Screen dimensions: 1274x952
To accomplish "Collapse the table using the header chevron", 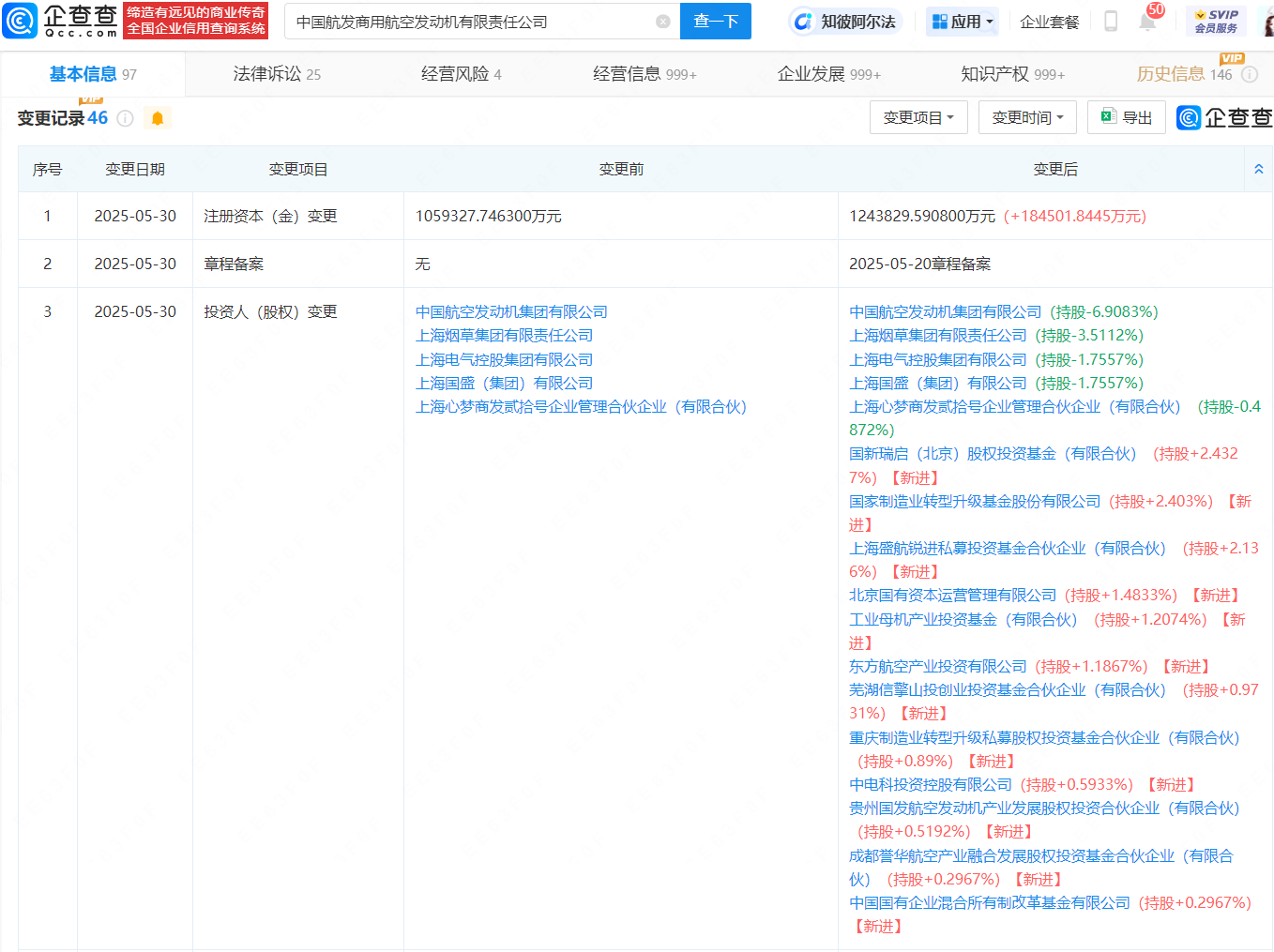I will coord(1258,170).
